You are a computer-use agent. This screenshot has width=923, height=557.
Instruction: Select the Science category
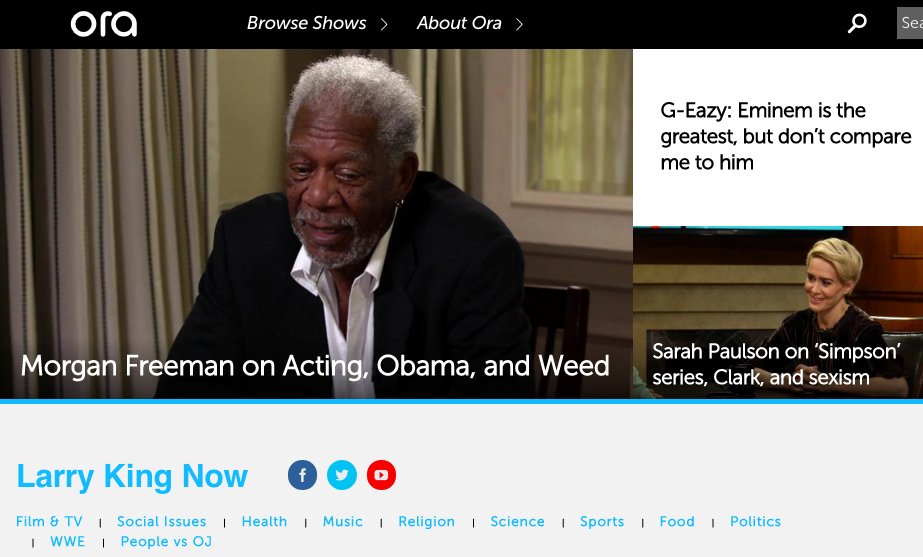coord(517,522)
